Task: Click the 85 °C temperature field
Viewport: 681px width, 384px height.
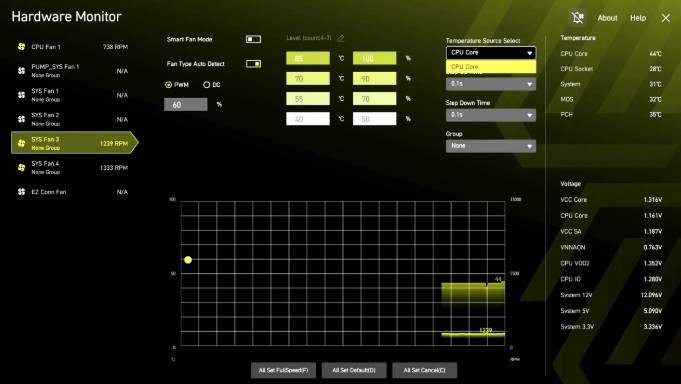Action: coord(307,58)
